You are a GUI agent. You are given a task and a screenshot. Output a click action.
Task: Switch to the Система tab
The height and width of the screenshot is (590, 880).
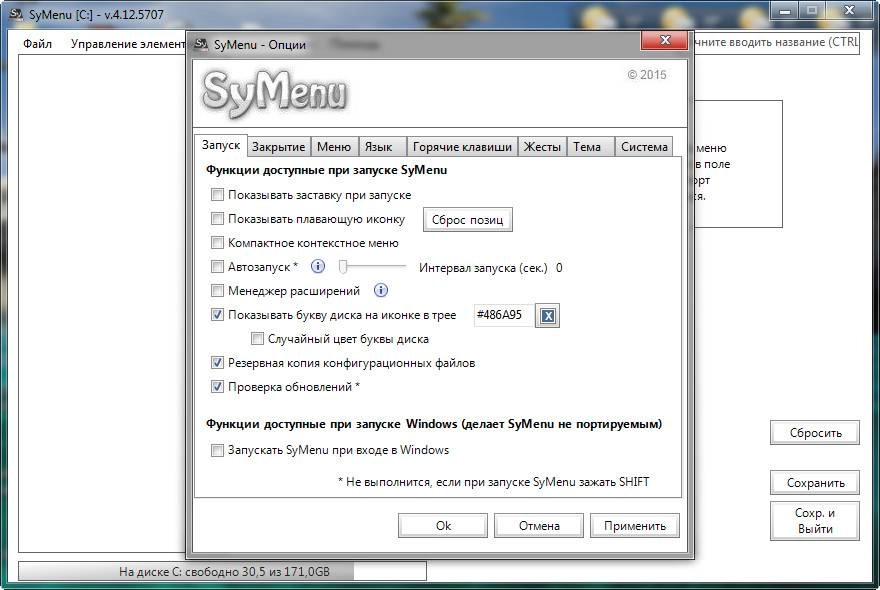644,147
